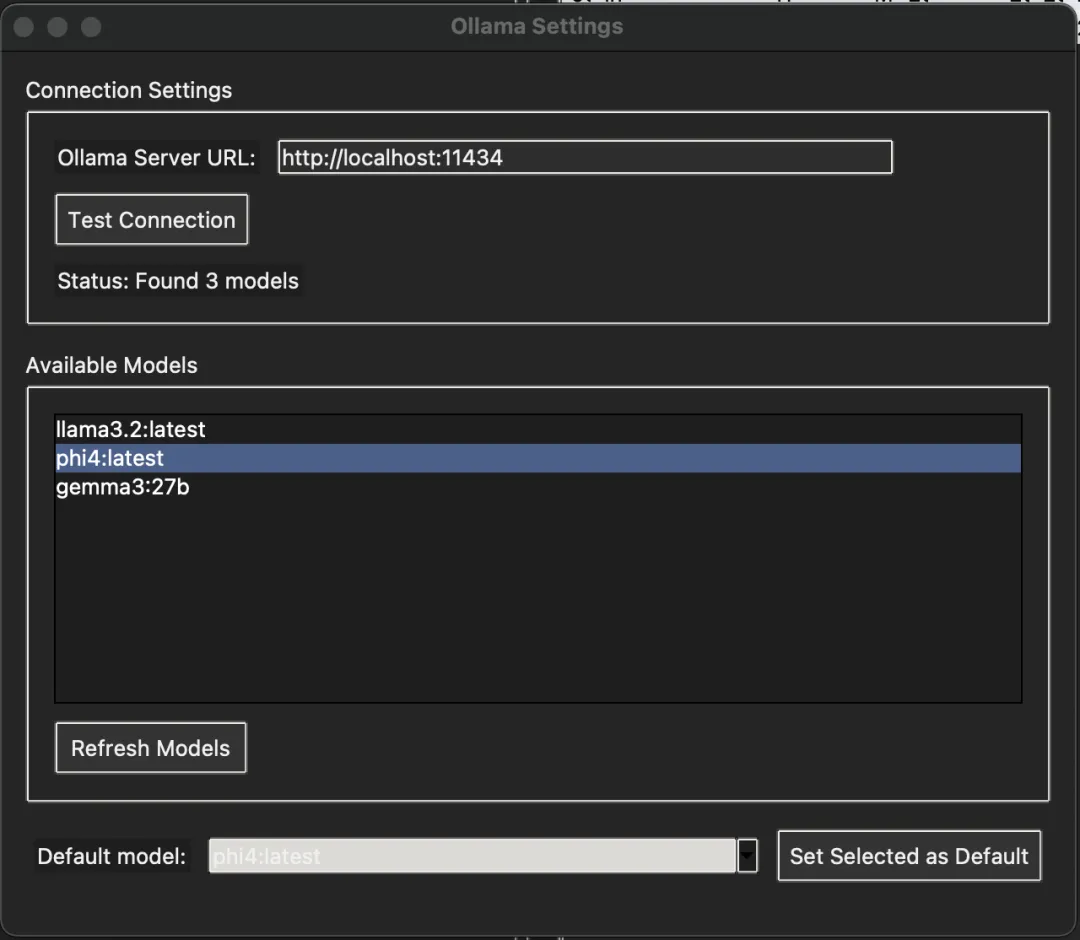Click the window zoom button

click(x=91, y=27)
